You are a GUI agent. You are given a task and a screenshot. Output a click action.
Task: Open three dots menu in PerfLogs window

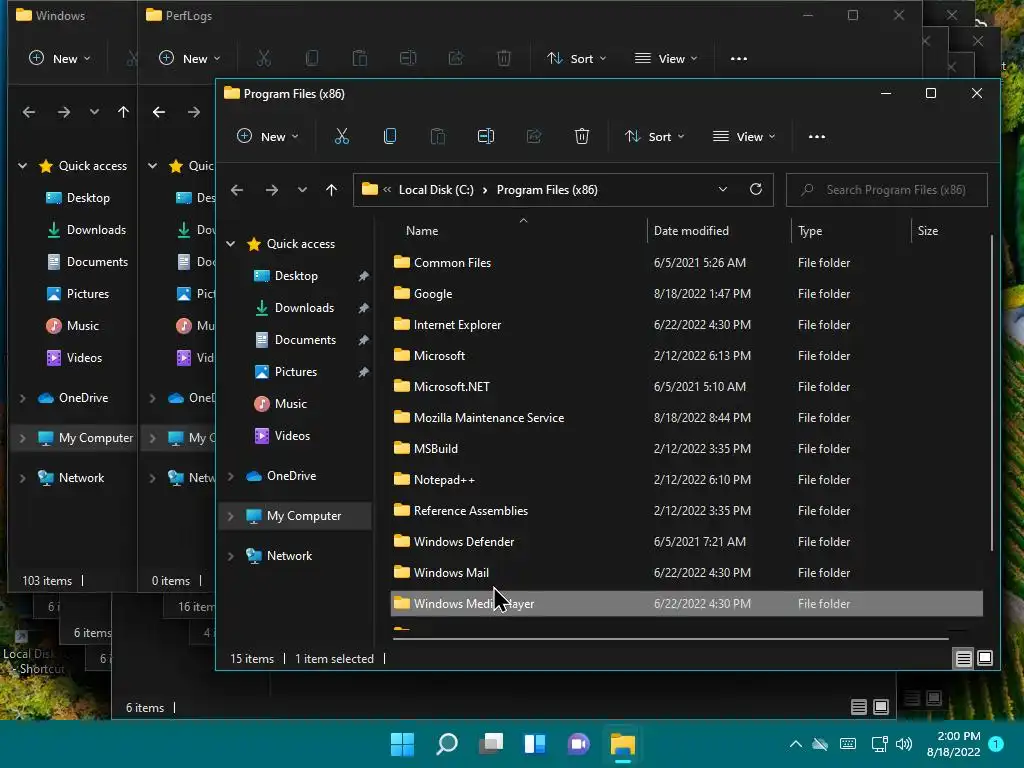pyautogui.click(x=739, y=59)
